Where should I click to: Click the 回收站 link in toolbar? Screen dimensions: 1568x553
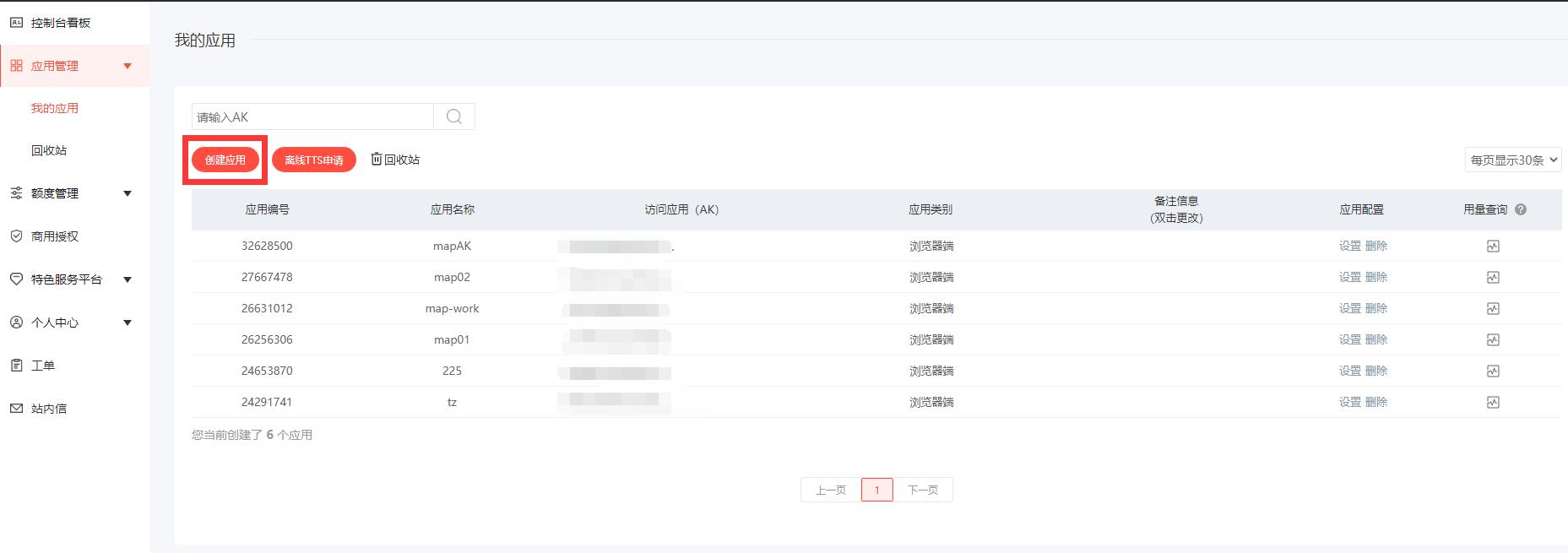click(x=402, y=160)
